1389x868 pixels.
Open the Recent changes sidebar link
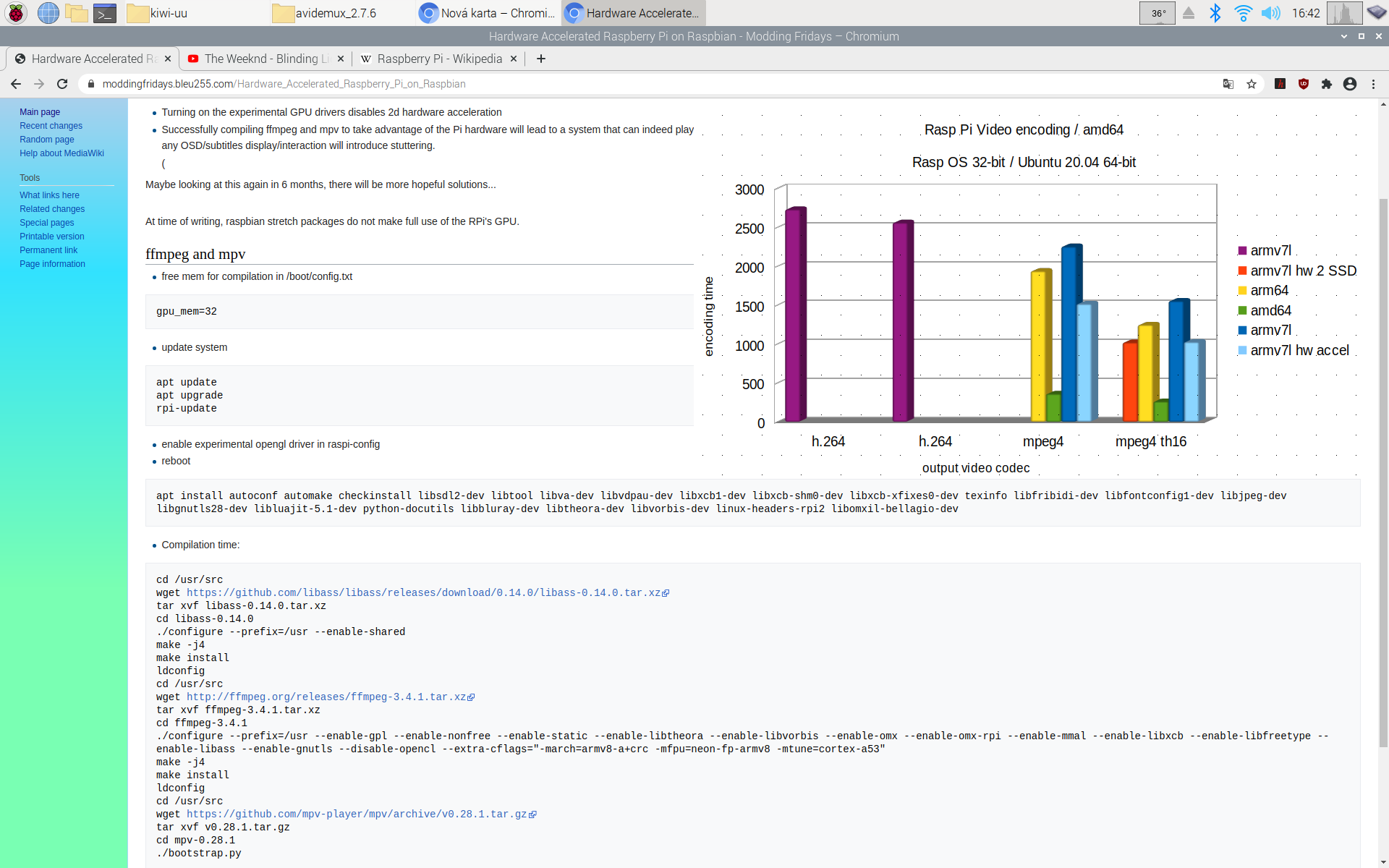(51, 126)
